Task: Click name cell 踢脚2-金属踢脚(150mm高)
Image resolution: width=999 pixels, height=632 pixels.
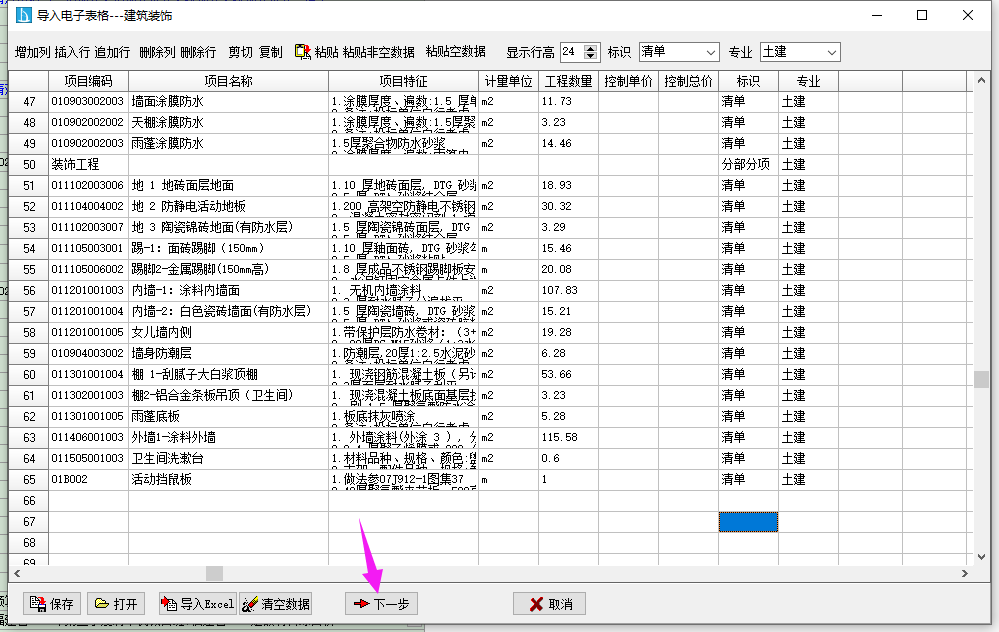Action: pyautogui.click(x=229, y=269)
